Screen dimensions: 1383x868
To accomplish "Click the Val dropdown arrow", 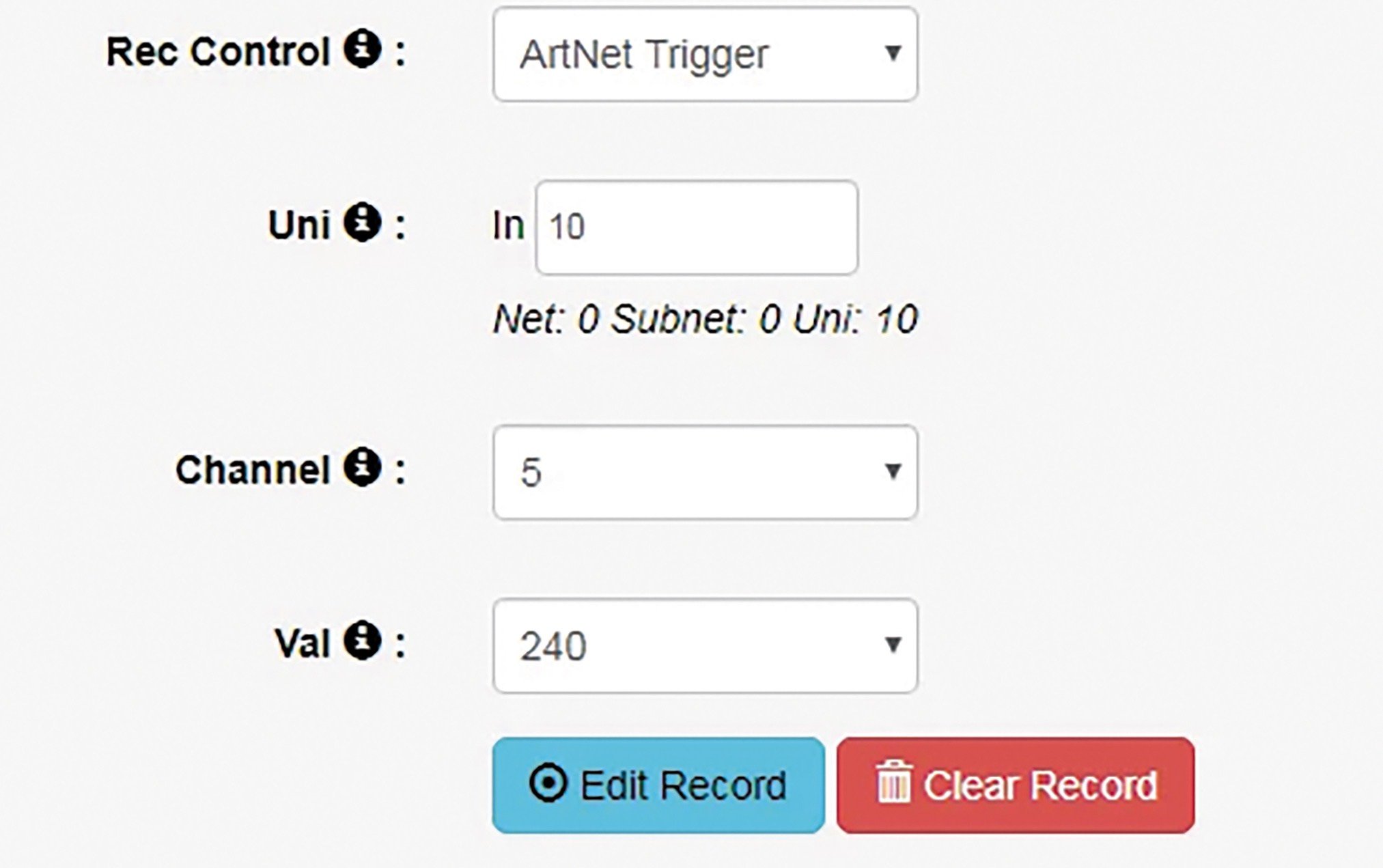I will [892, 645].
